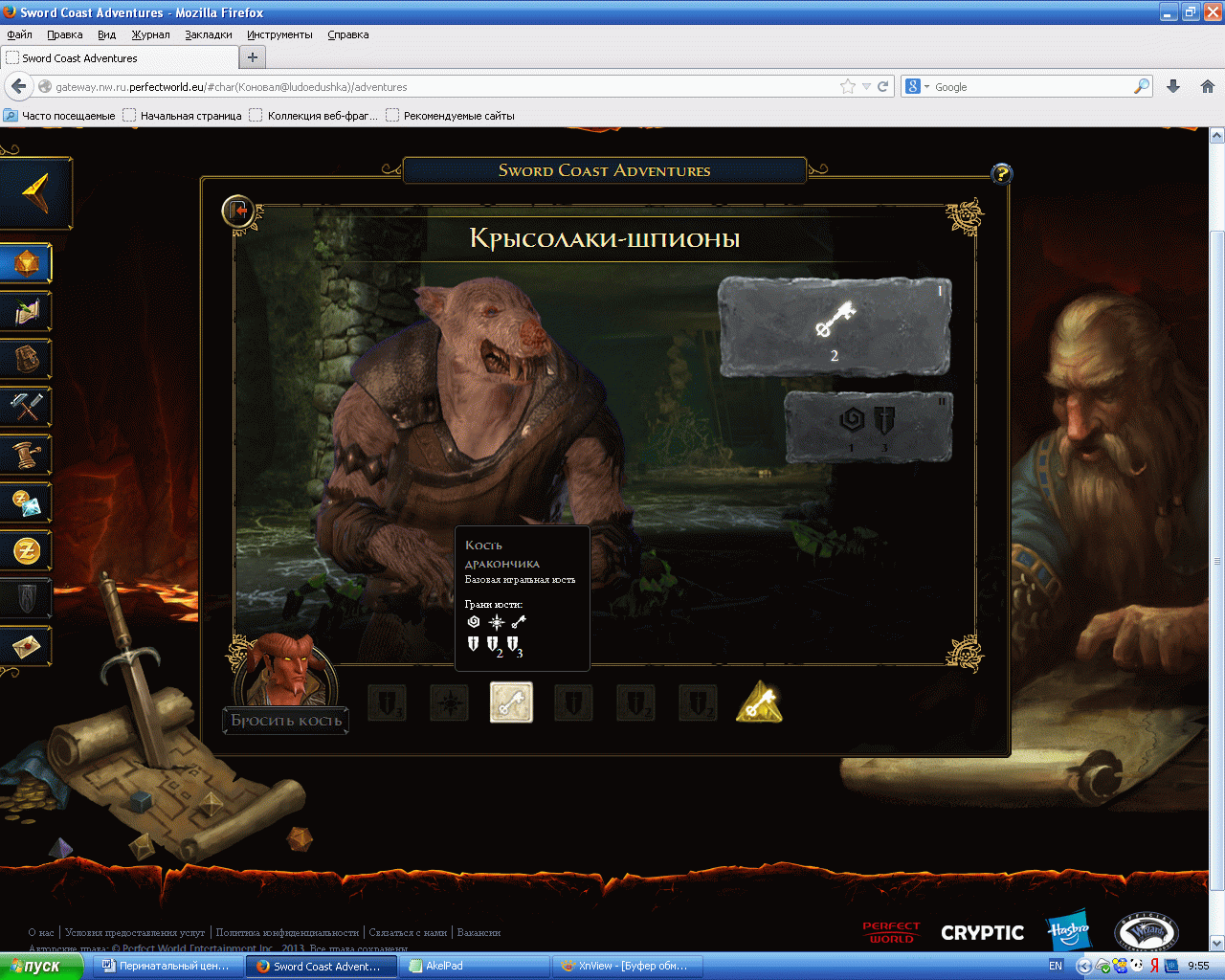The height and width of the screenshot is (980, 1225).
Task: Open 'Связаться с нами' footer link
Action: 408,932
